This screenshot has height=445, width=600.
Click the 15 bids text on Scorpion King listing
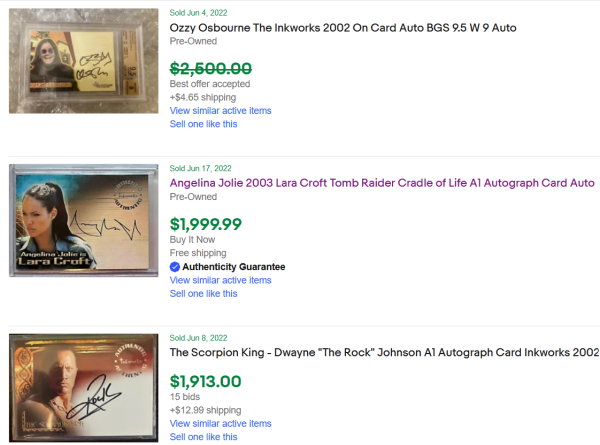[185, 397]
